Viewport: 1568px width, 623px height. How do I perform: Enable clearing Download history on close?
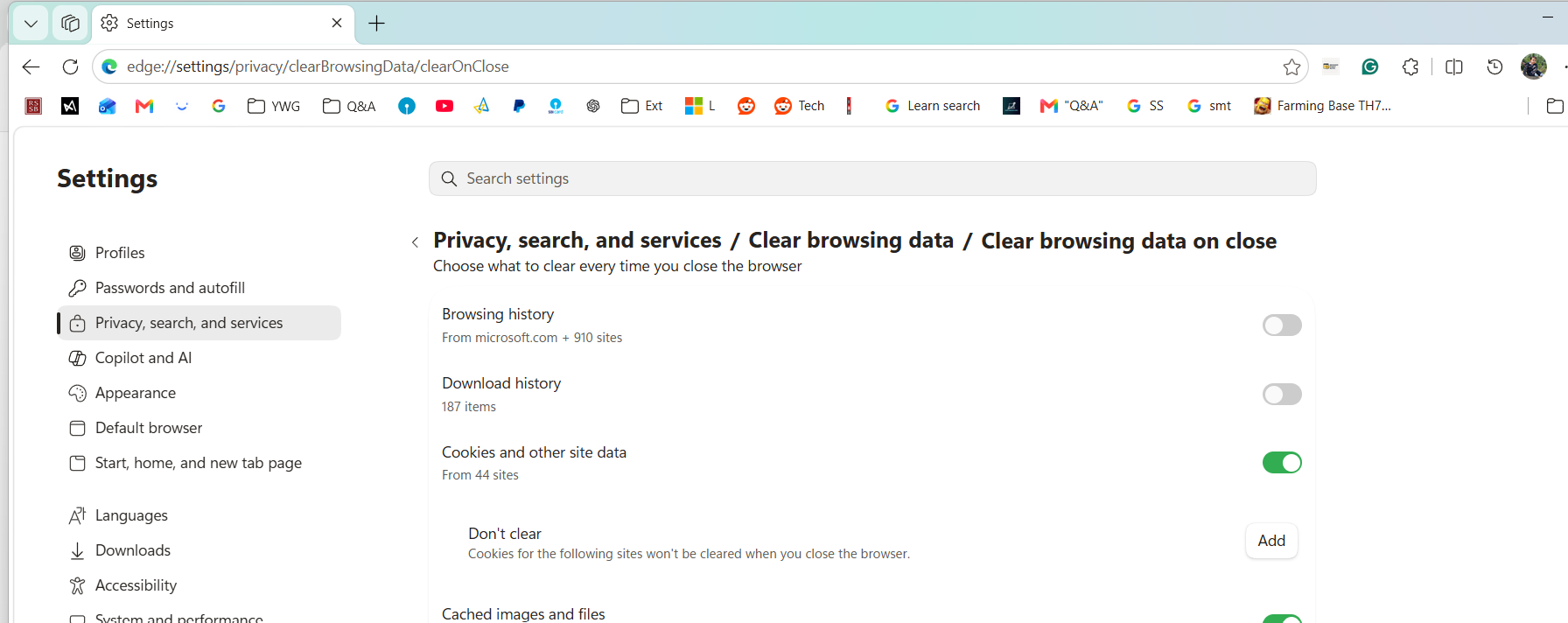pos(1282,395)
